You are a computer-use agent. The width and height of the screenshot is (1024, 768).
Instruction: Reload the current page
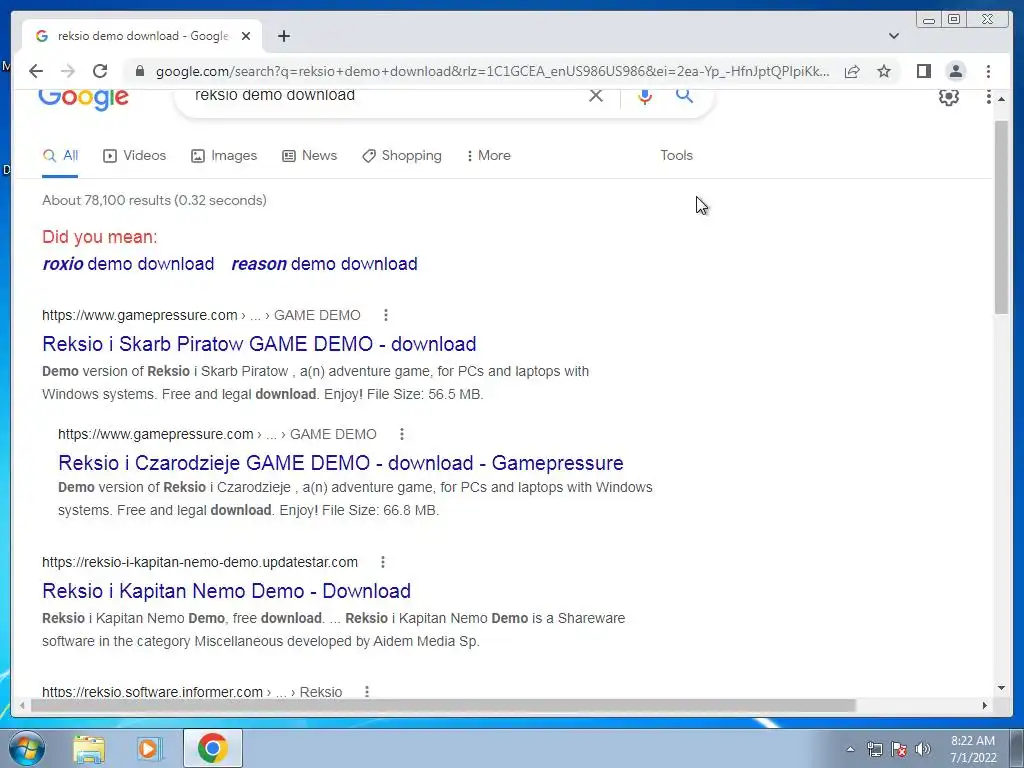coord(100,71)
